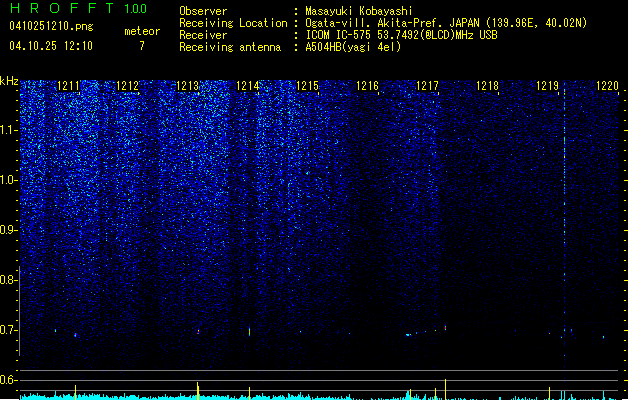The image size is (629, 400).
Task: Click the 0.9 frequency axis label
Action: click(8, 230)
